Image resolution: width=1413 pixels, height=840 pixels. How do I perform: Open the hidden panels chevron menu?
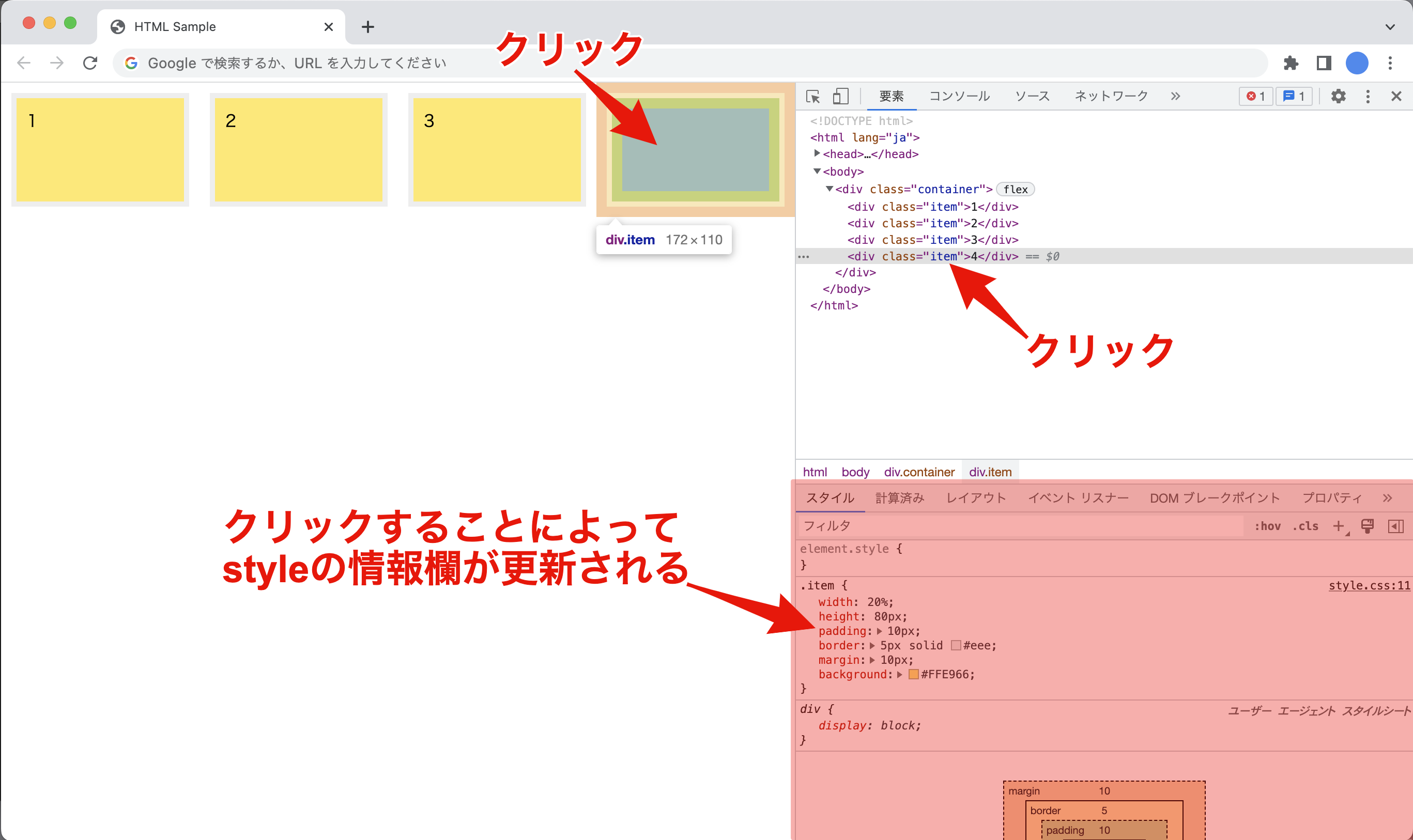coord(1175,96)
